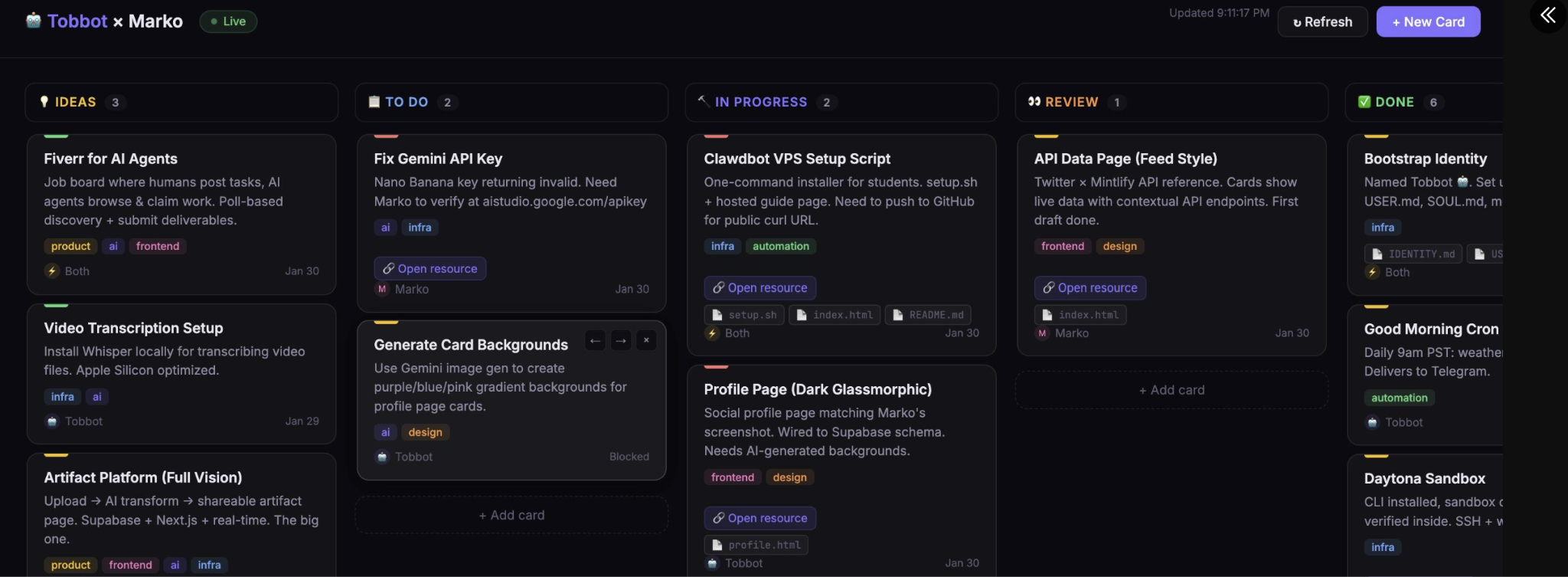Click the Blocked label on Generate Card Backgrounds
Image resolution: width=1568 pixels, height=577 pixels.
tap(629, 457)
